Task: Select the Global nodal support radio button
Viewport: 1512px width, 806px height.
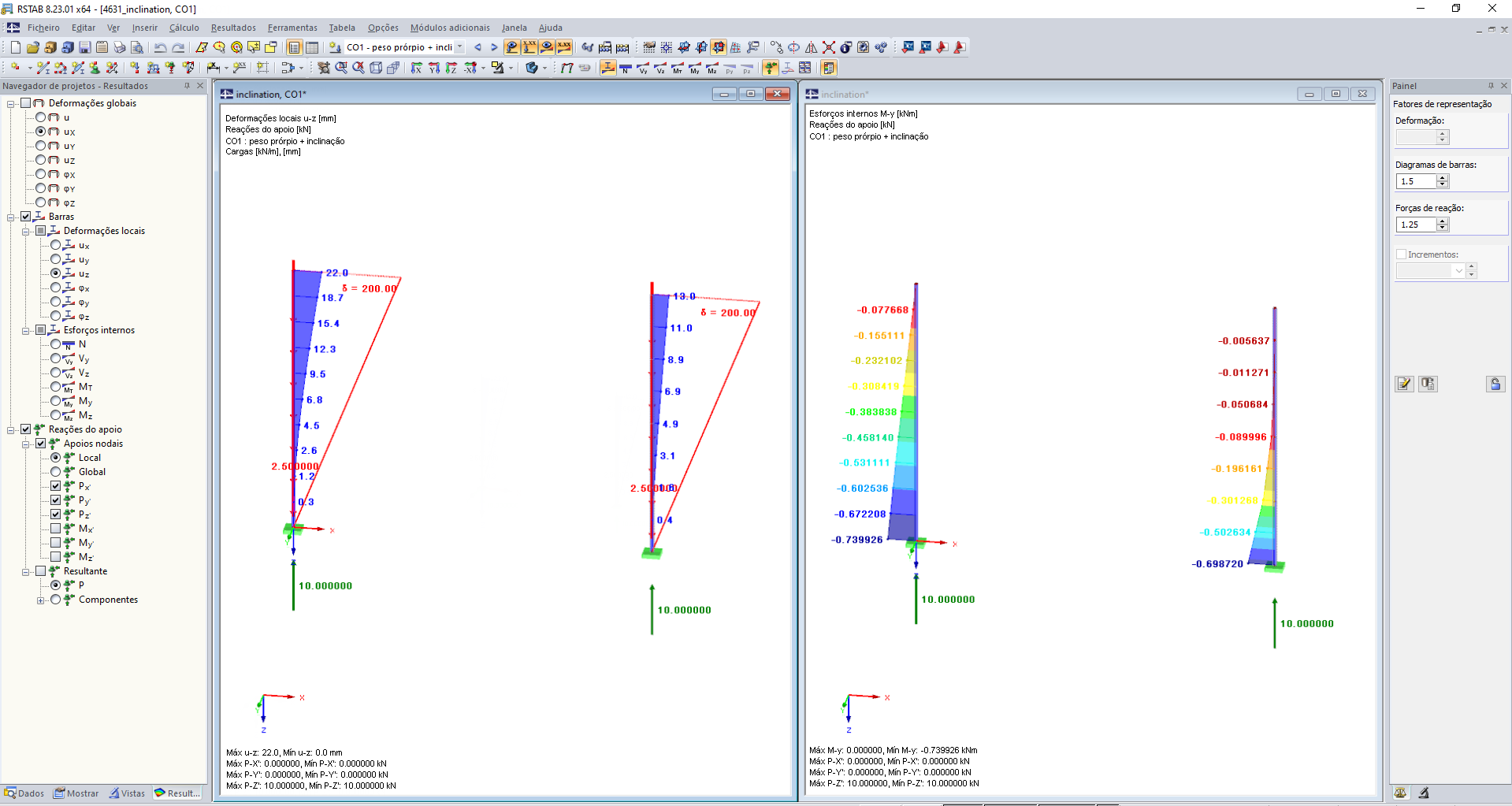Action: click(x=56, y=472)
